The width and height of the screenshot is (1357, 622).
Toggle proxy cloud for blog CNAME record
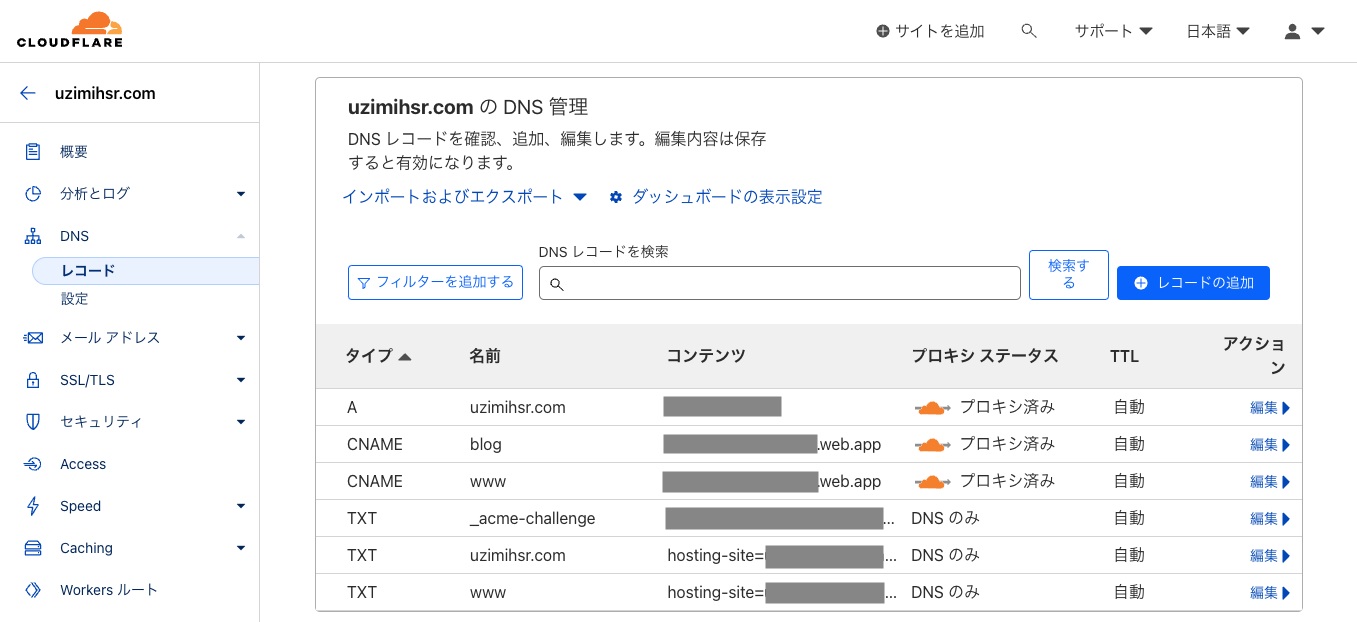(932, 445)
